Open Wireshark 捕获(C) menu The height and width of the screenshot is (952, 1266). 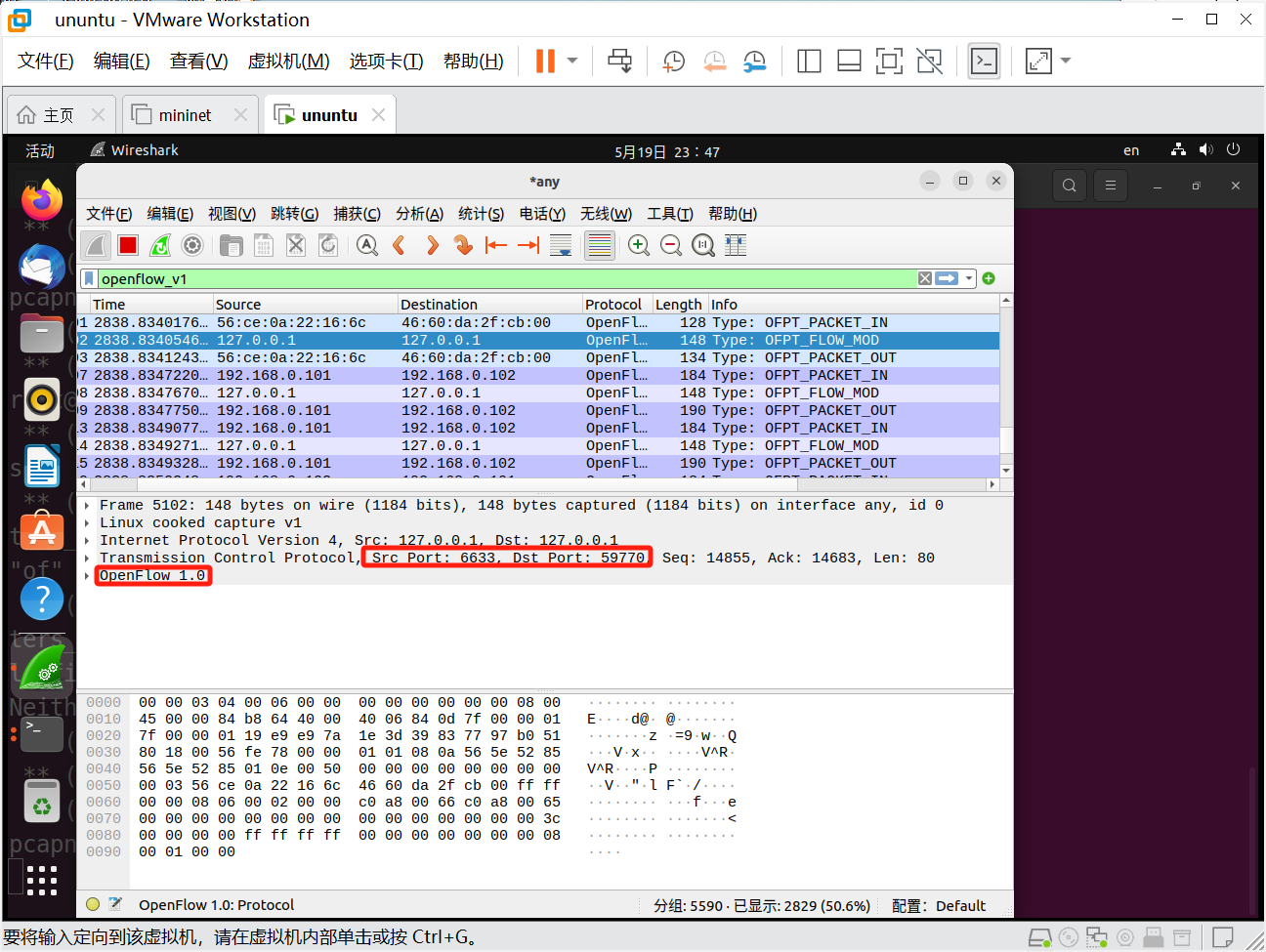[357, 214]
